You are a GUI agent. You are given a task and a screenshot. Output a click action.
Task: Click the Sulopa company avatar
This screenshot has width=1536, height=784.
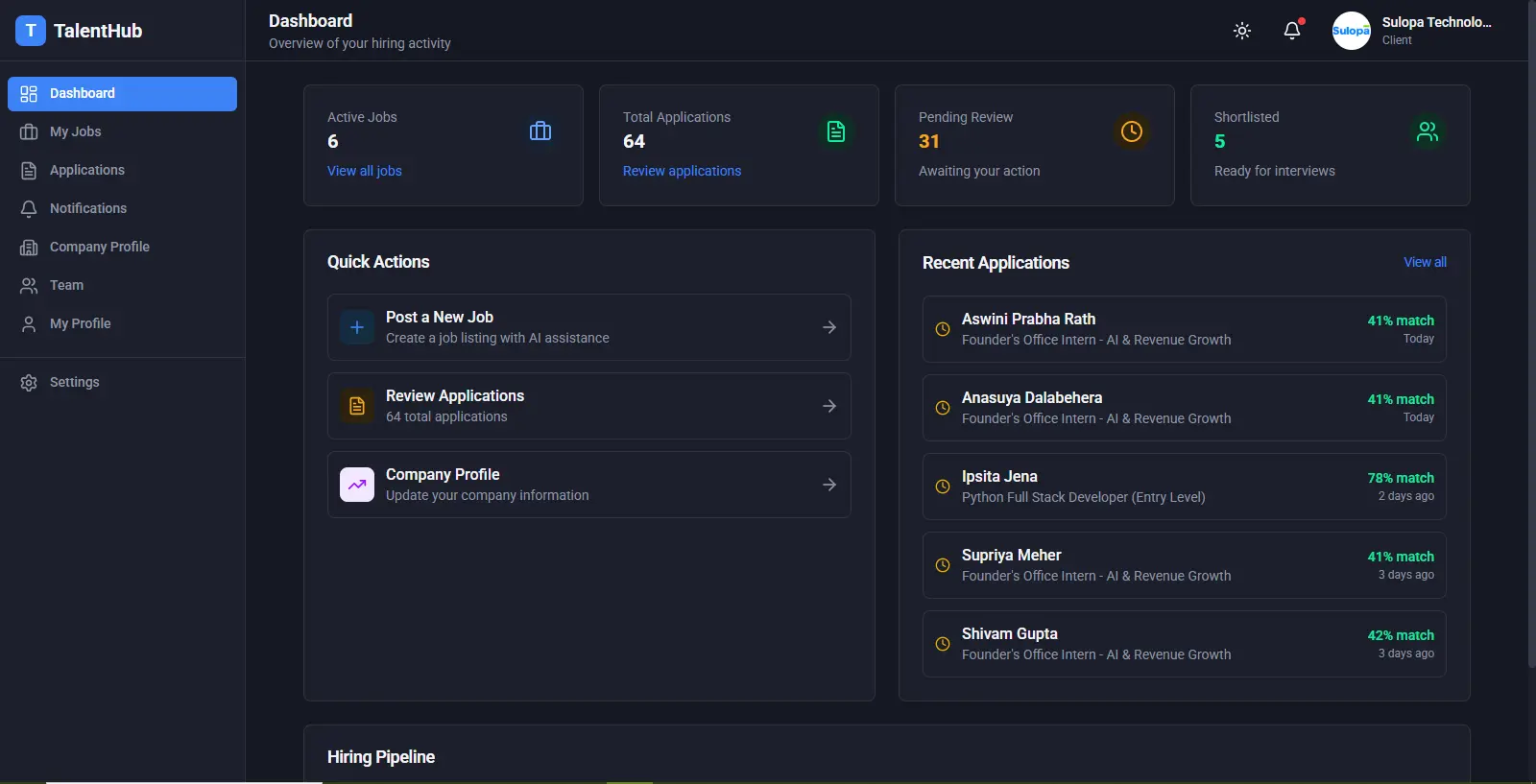tap(1352, 31)
